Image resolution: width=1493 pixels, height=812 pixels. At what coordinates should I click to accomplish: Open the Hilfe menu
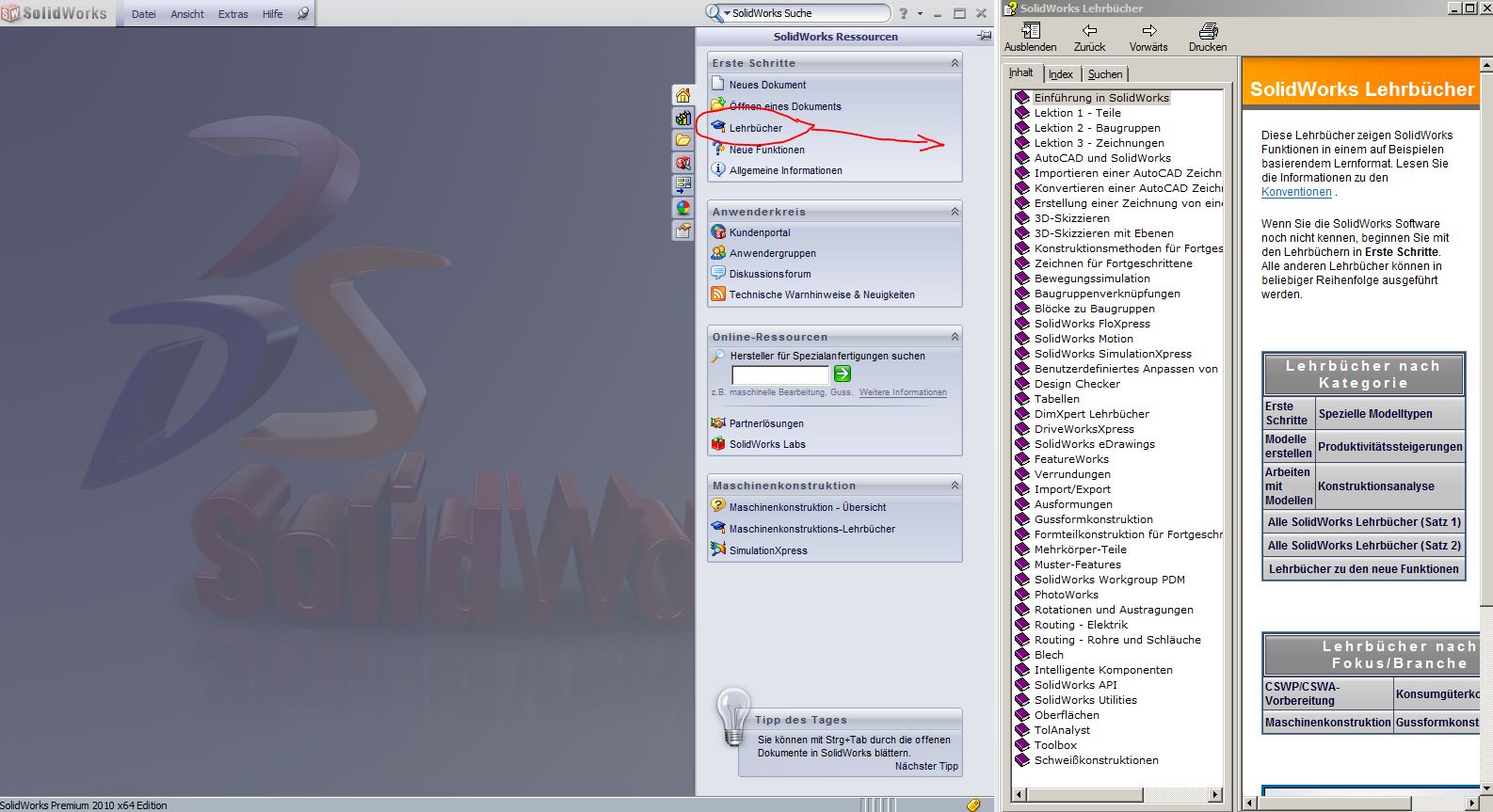pos(273,14)
